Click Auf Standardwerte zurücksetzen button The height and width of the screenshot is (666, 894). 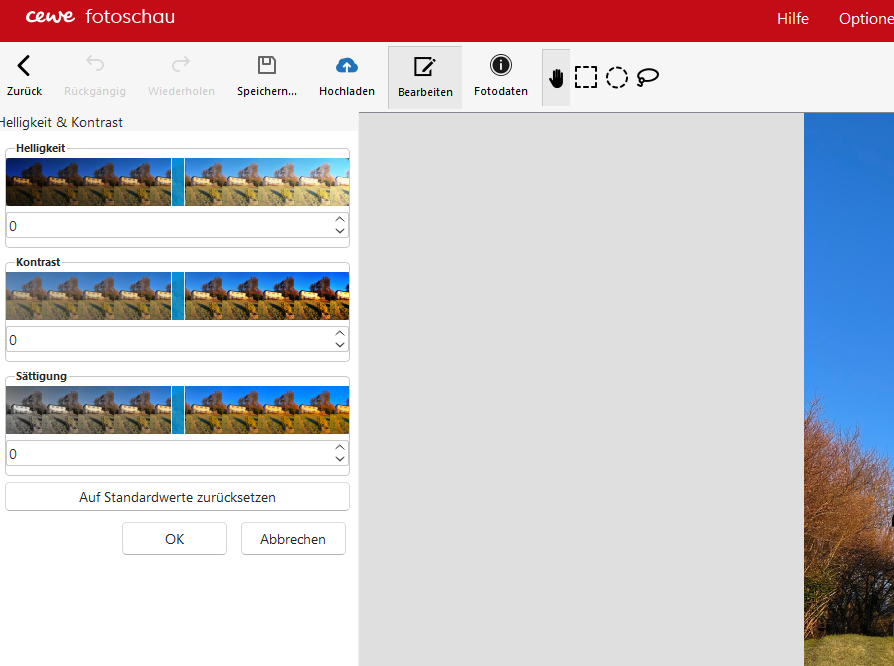click(177, 497)
